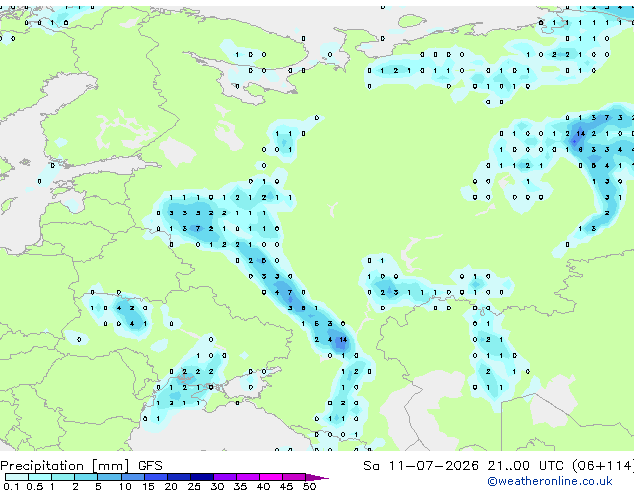Viewport: 634px width, 490px height.
Task: Click the '25' legend scale label
Action: pos(194,486)
